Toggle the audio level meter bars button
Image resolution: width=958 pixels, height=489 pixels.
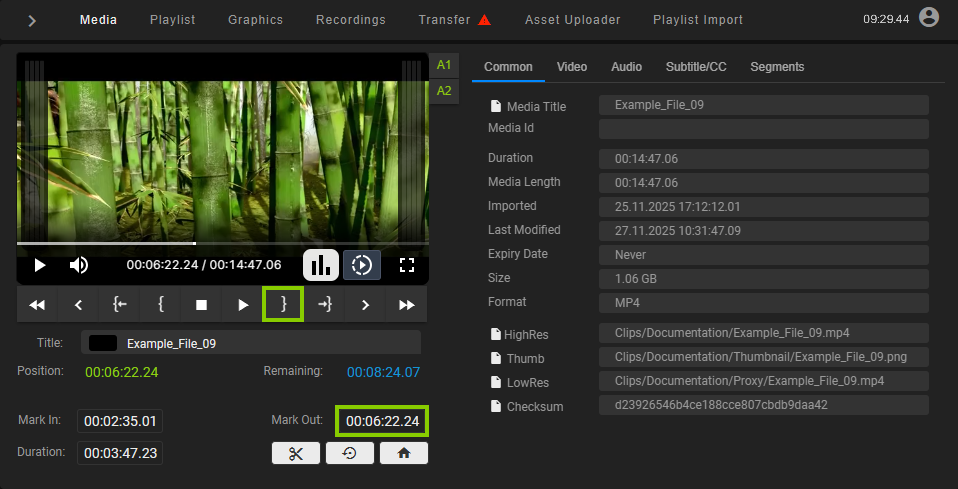tap(321, 265)
